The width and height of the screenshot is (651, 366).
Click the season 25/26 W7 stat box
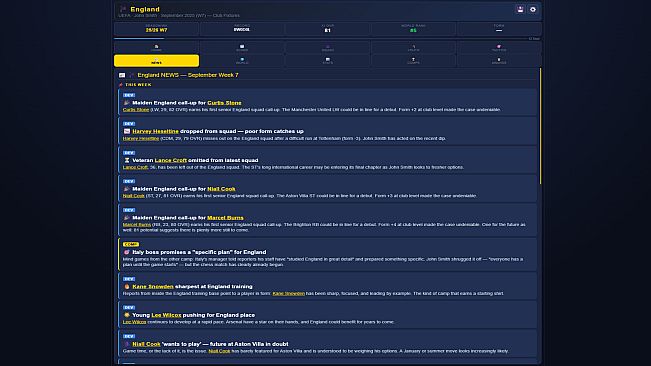[157, 29]
